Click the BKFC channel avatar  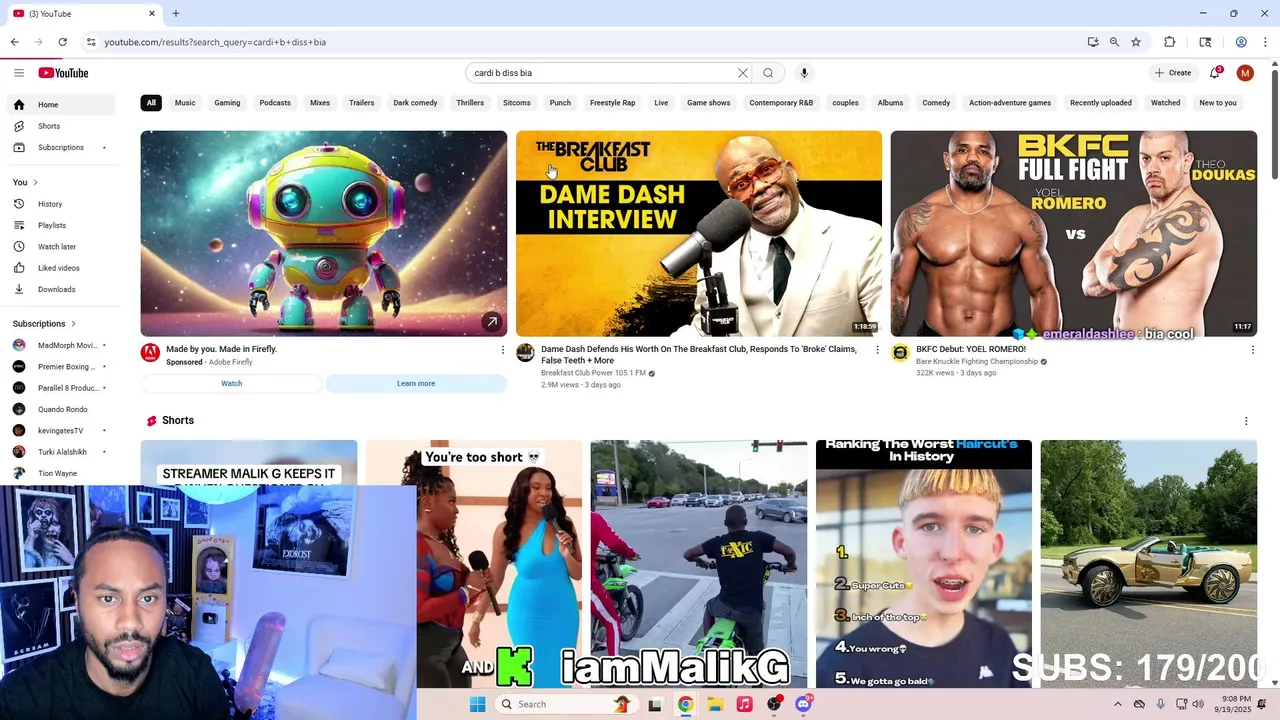(x=900, y=352)
